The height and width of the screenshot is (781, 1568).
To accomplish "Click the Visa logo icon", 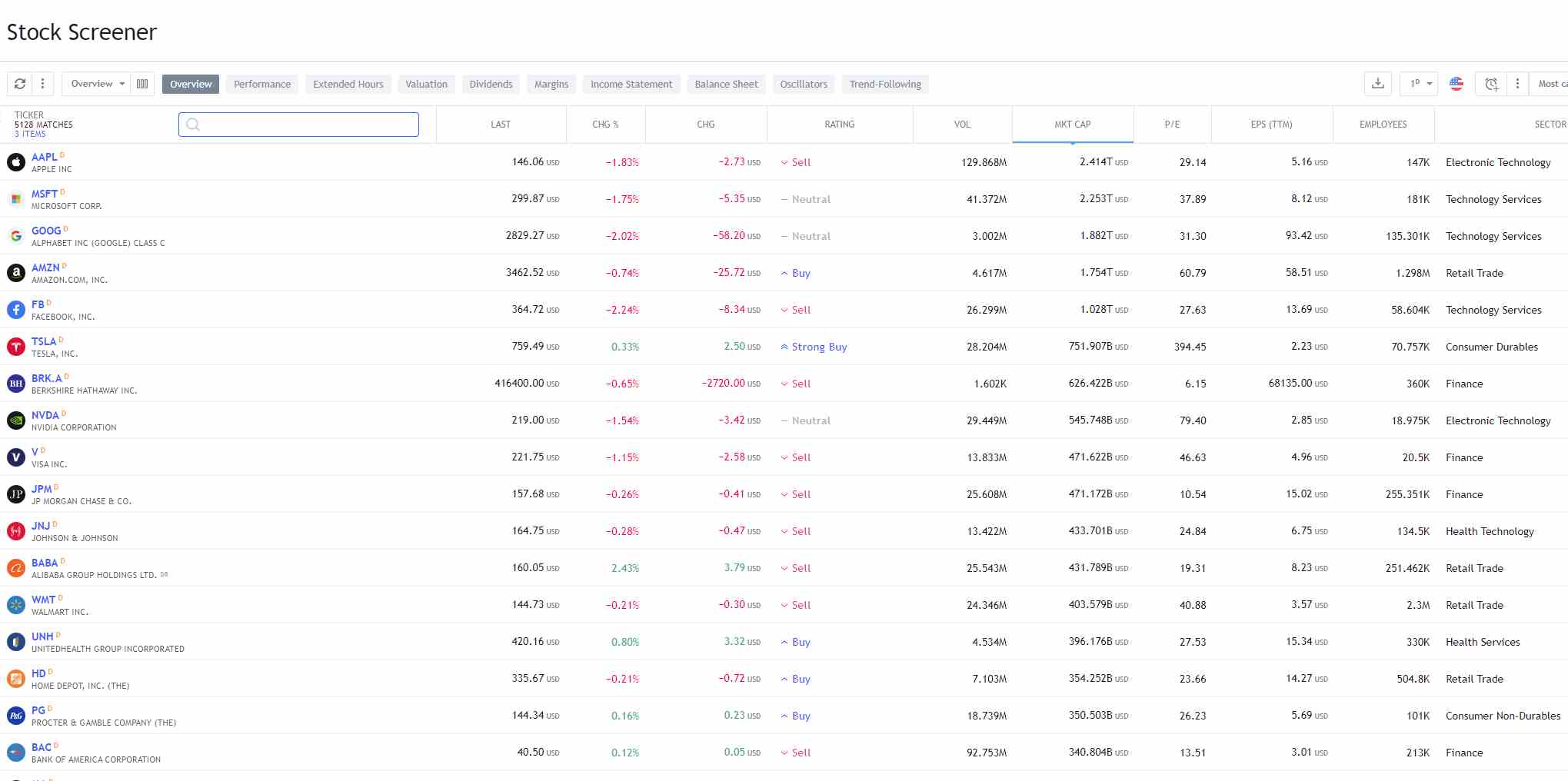I will point(16,457).
